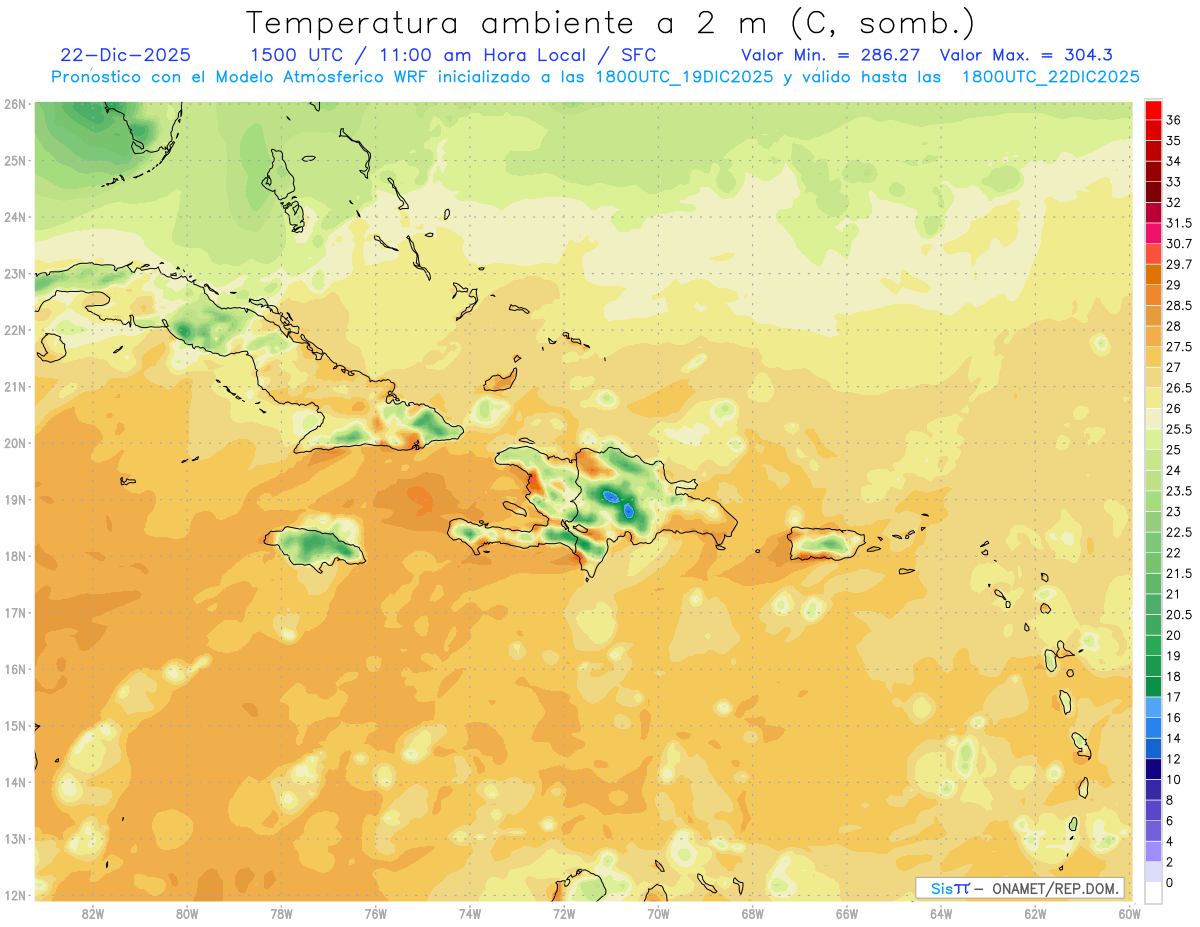
Task: Click the '29.7' color scale value
Action: pos(1179,264)
